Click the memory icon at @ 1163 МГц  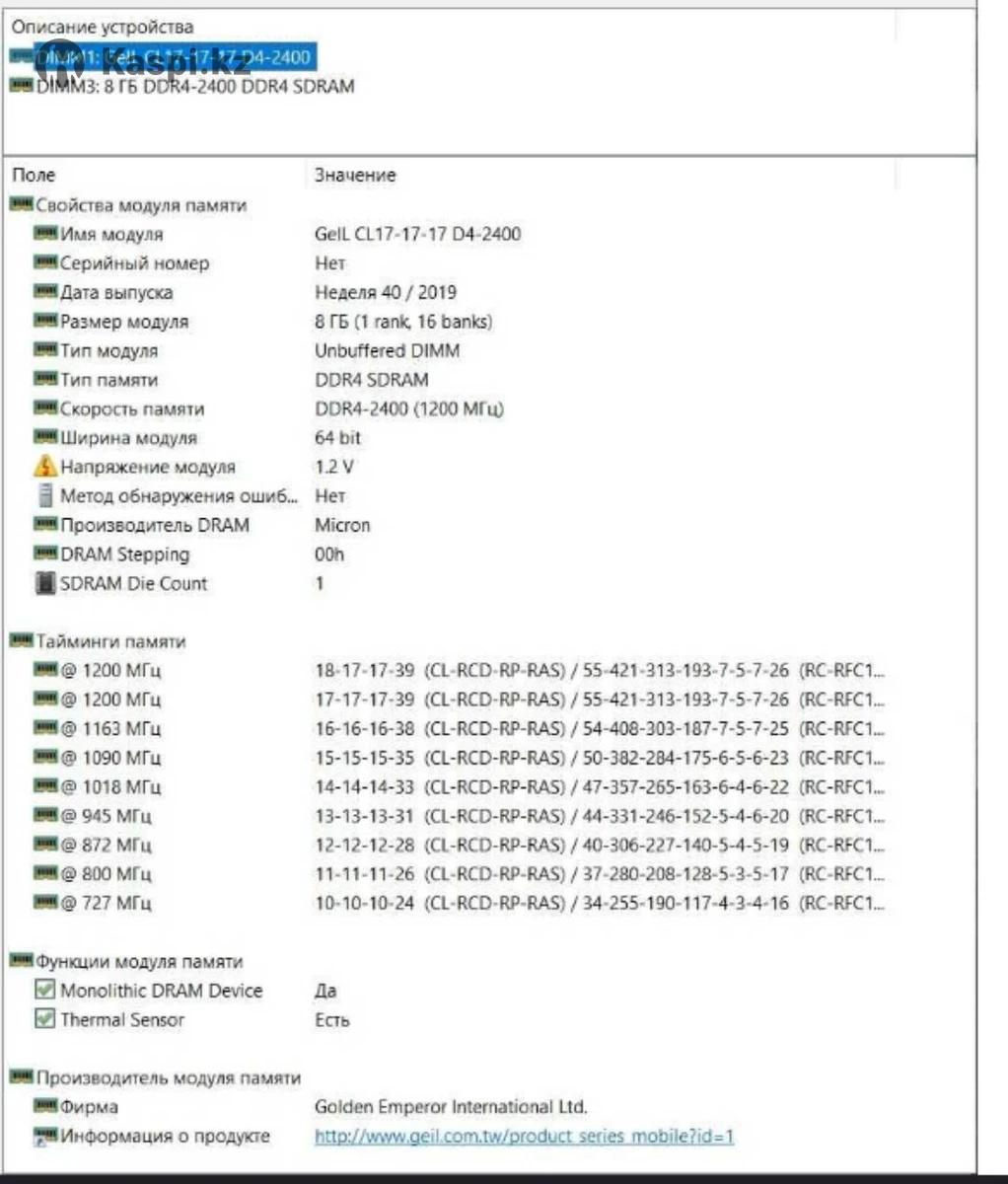click(44, 728)
